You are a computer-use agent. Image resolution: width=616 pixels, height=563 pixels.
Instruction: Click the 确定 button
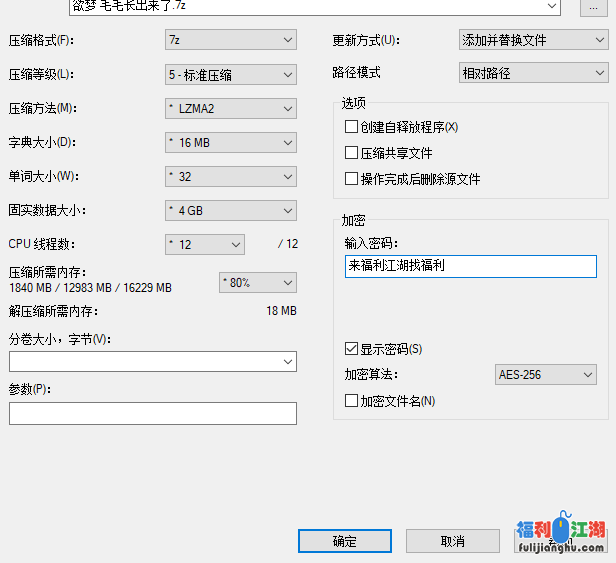tap(344, 541)
